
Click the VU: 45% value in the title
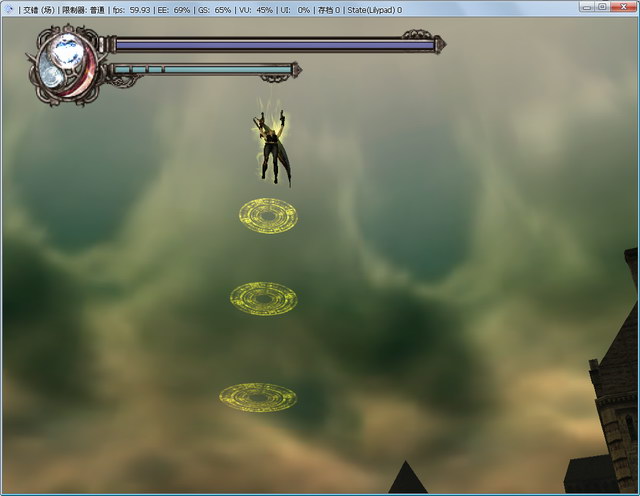click(x=256, y=10)
